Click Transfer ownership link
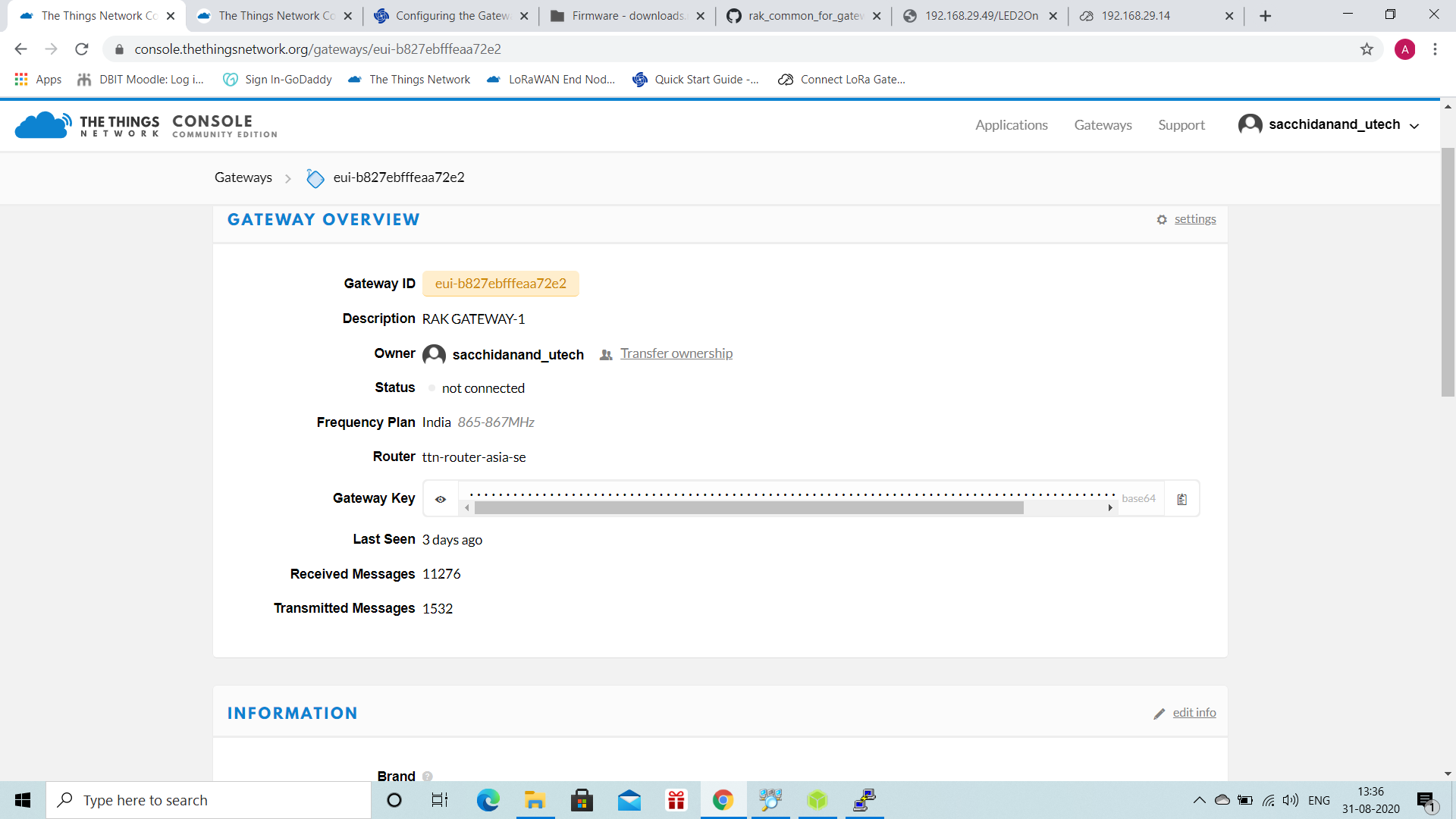 pyautogui.click(x=676, y=353)
